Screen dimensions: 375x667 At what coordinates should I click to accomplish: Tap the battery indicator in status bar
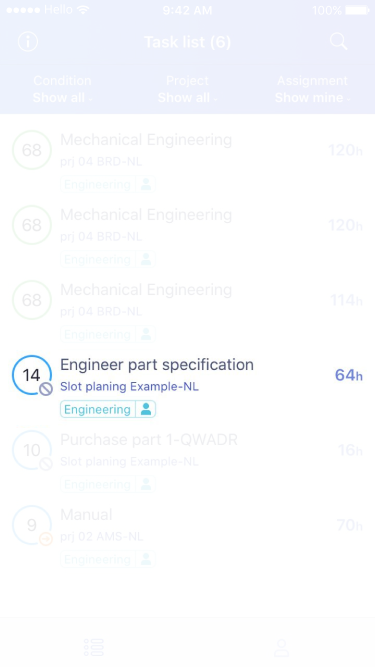pos(357,10)
